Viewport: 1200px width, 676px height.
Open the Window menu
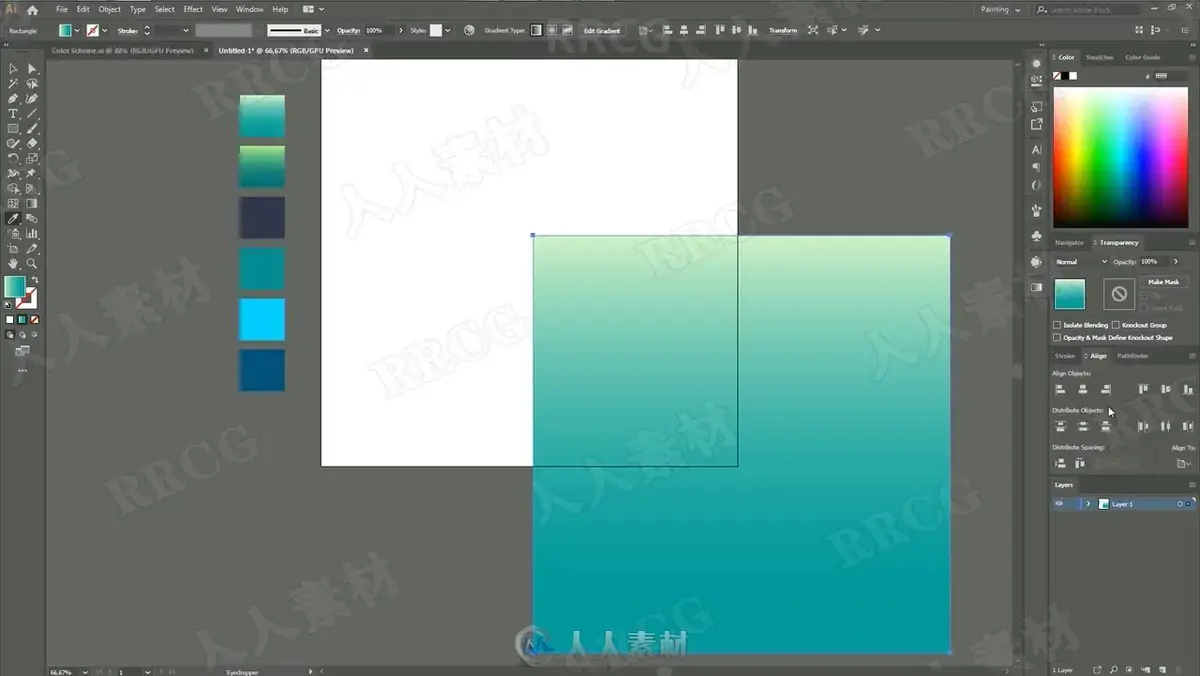[x=249, y=9]
